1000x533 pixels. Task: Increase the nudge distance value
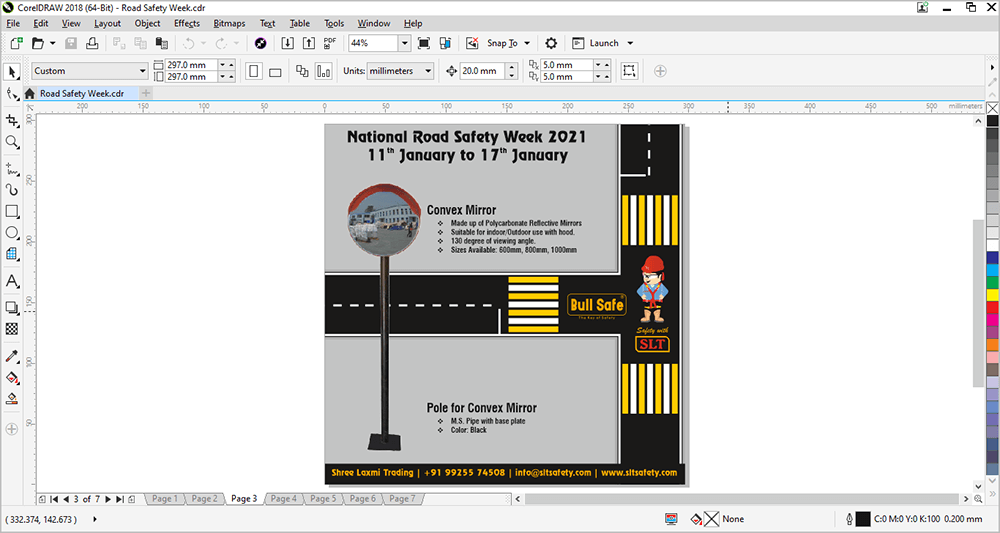[x=511, y=67]
